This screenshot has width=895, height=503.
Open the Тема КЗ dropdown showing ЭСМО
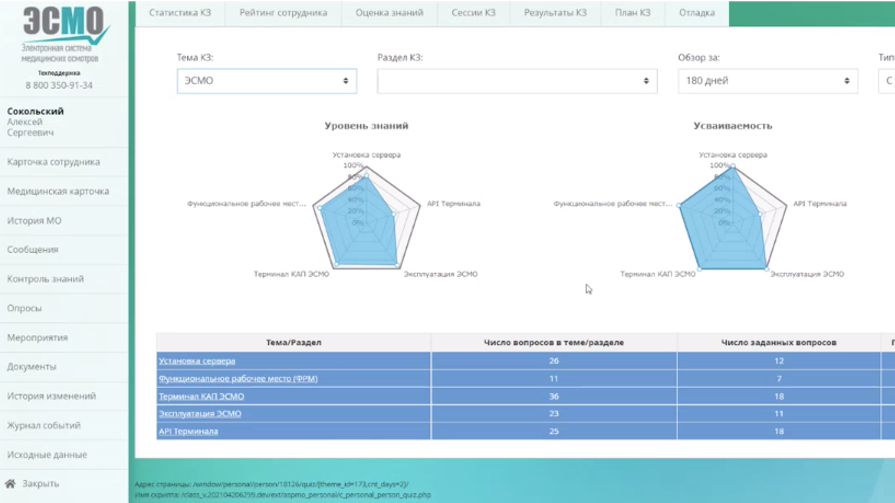(x=266, y=81)
